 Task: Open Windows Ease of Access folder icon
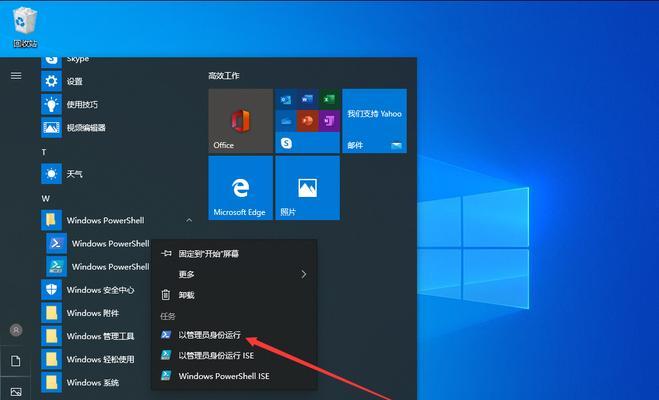click(x=51, y=359)
